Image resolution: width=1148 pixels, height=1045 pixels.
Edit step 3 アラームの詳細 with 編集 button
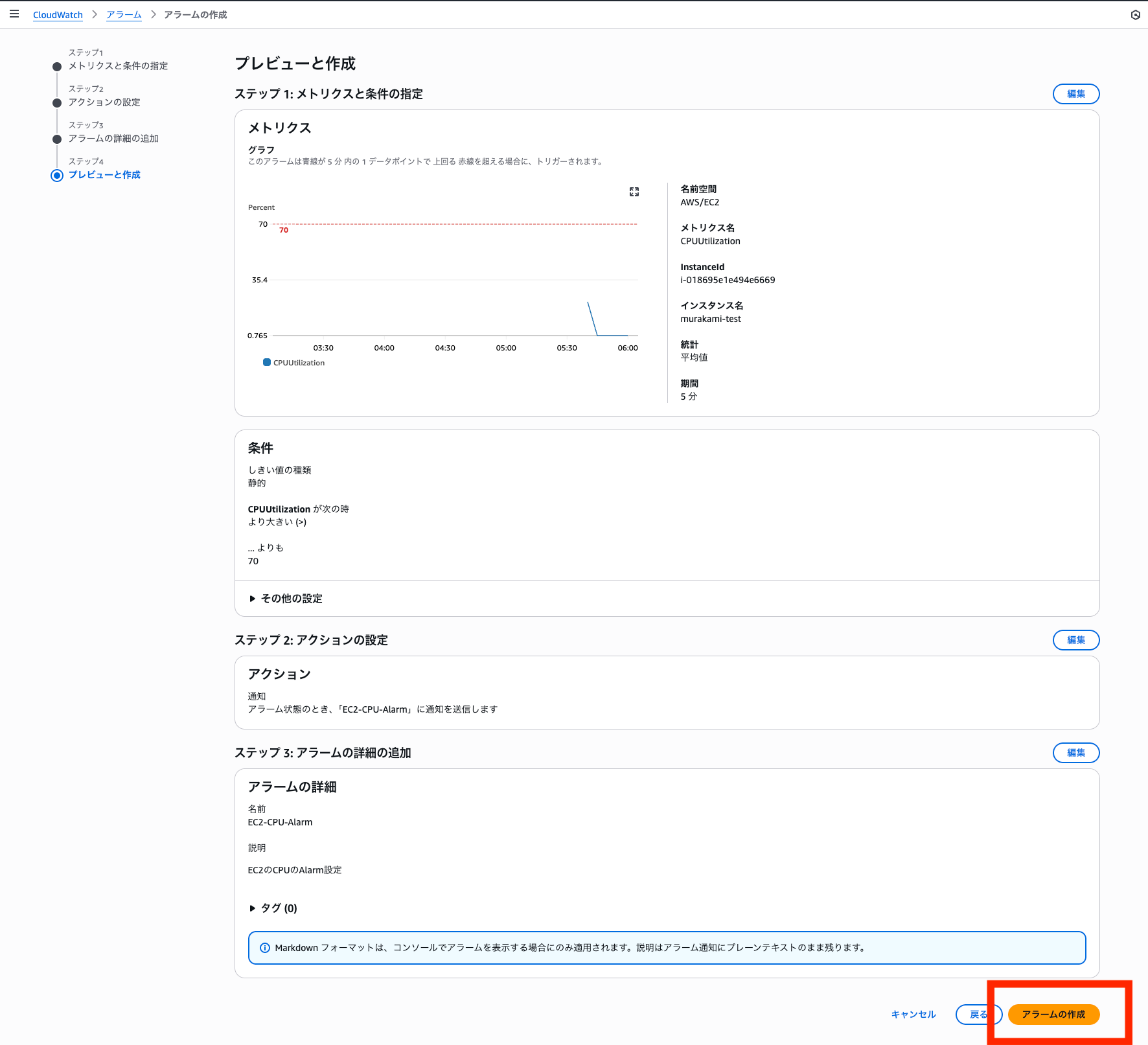tap(1076, 753)
